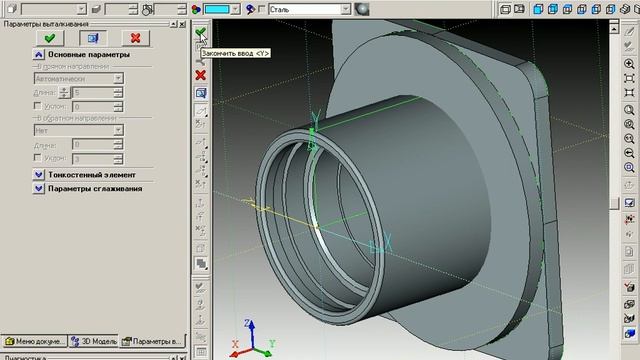Expand the Параметры сглаживания section

pyautogui.click(x=38, y=189)
